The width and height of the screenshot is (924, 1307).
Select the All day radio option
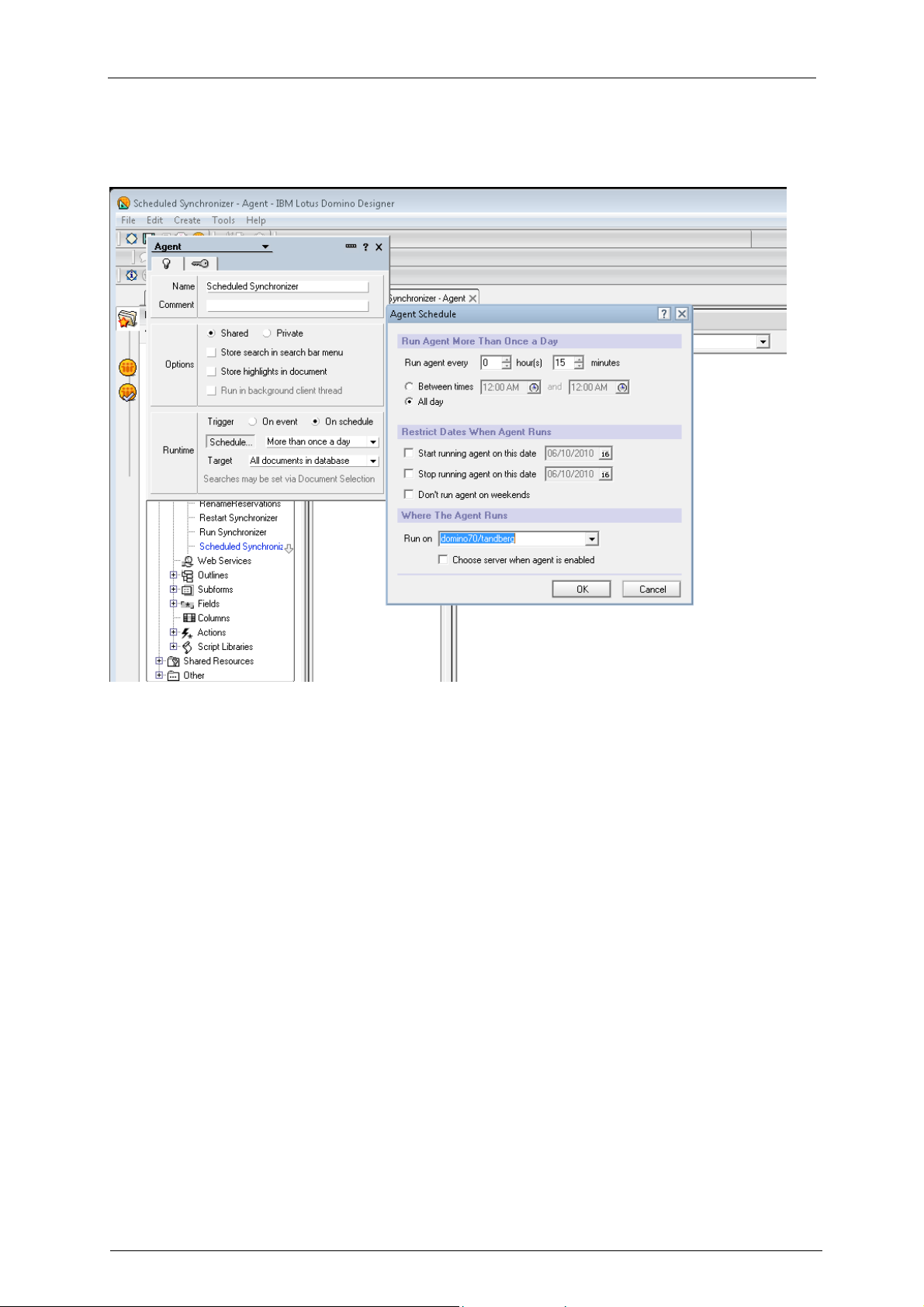(x=409, y=402)
